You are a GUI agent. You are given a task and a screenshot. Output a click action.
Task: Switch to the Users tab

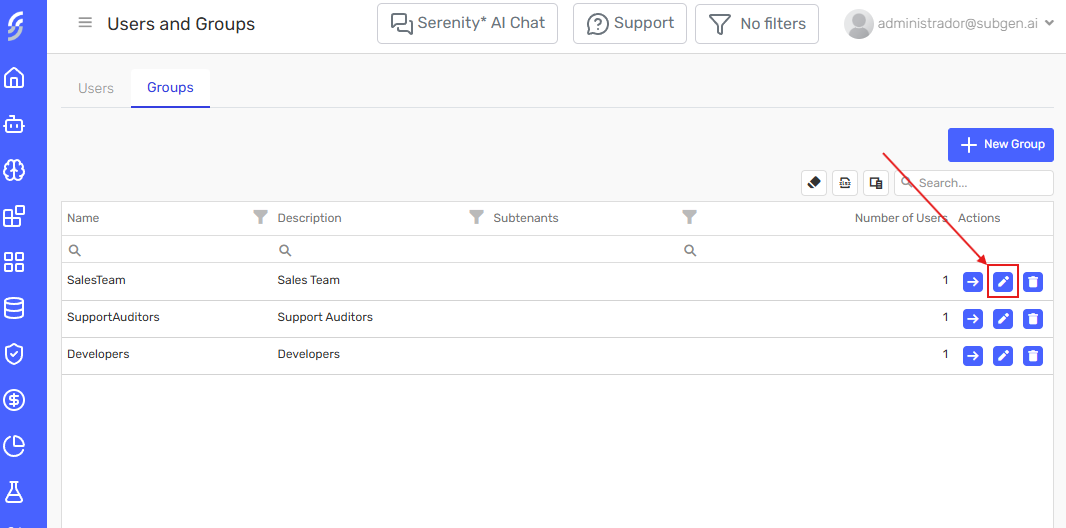pyautogui.click(x=96, y=88)
